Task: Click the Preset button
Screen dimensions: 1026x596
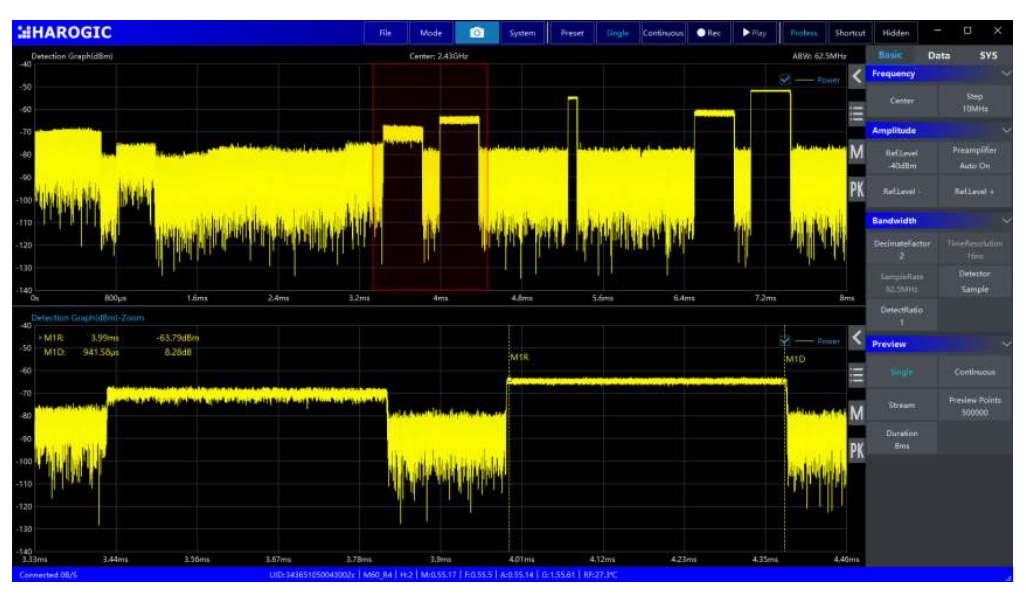Action: click(572, 33)
